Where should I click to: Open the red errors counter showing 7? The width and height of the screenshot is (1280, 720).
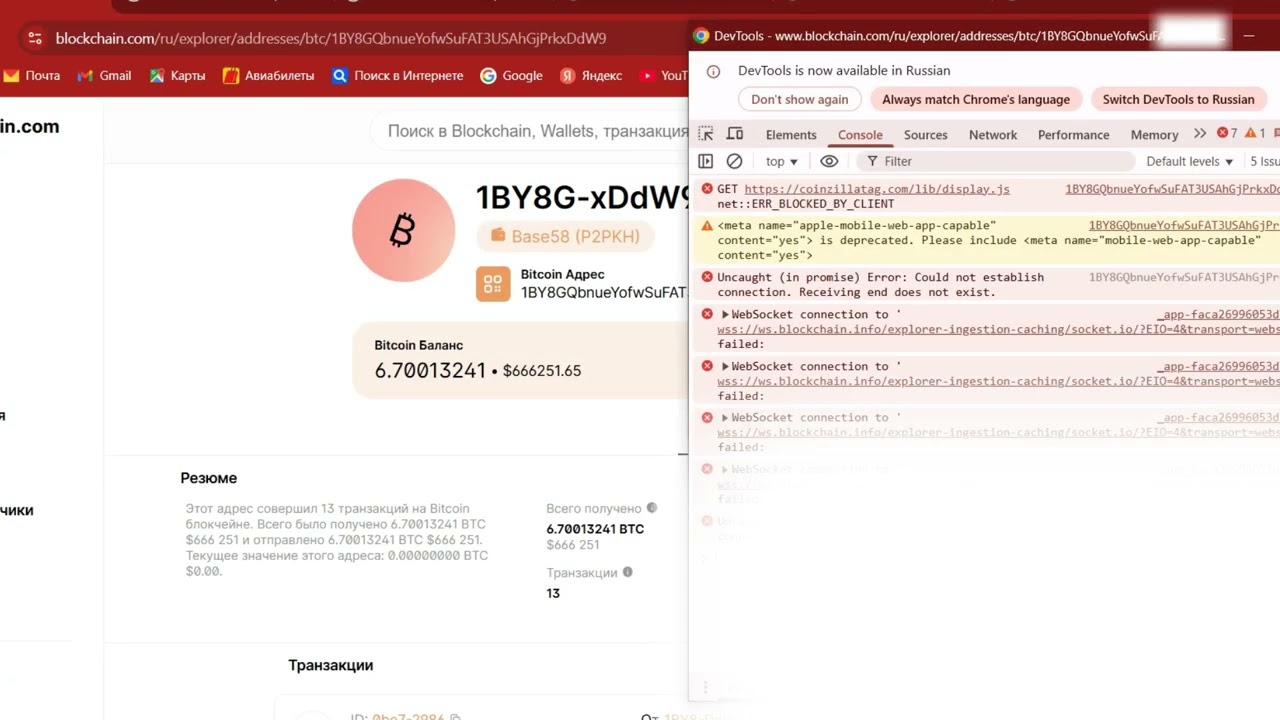click(x=1227, y=134)
